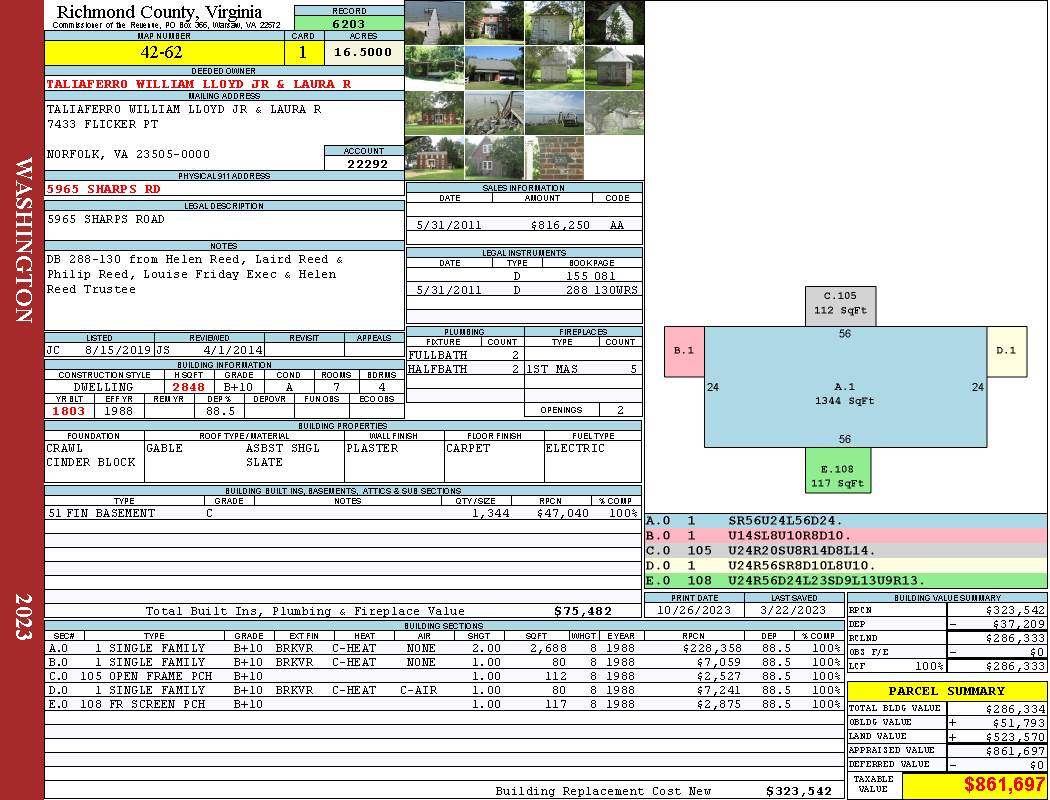This screenshot has width=1050, height=800.
Task: Click the DB 288-130 notes text
Action: (195, 274)
